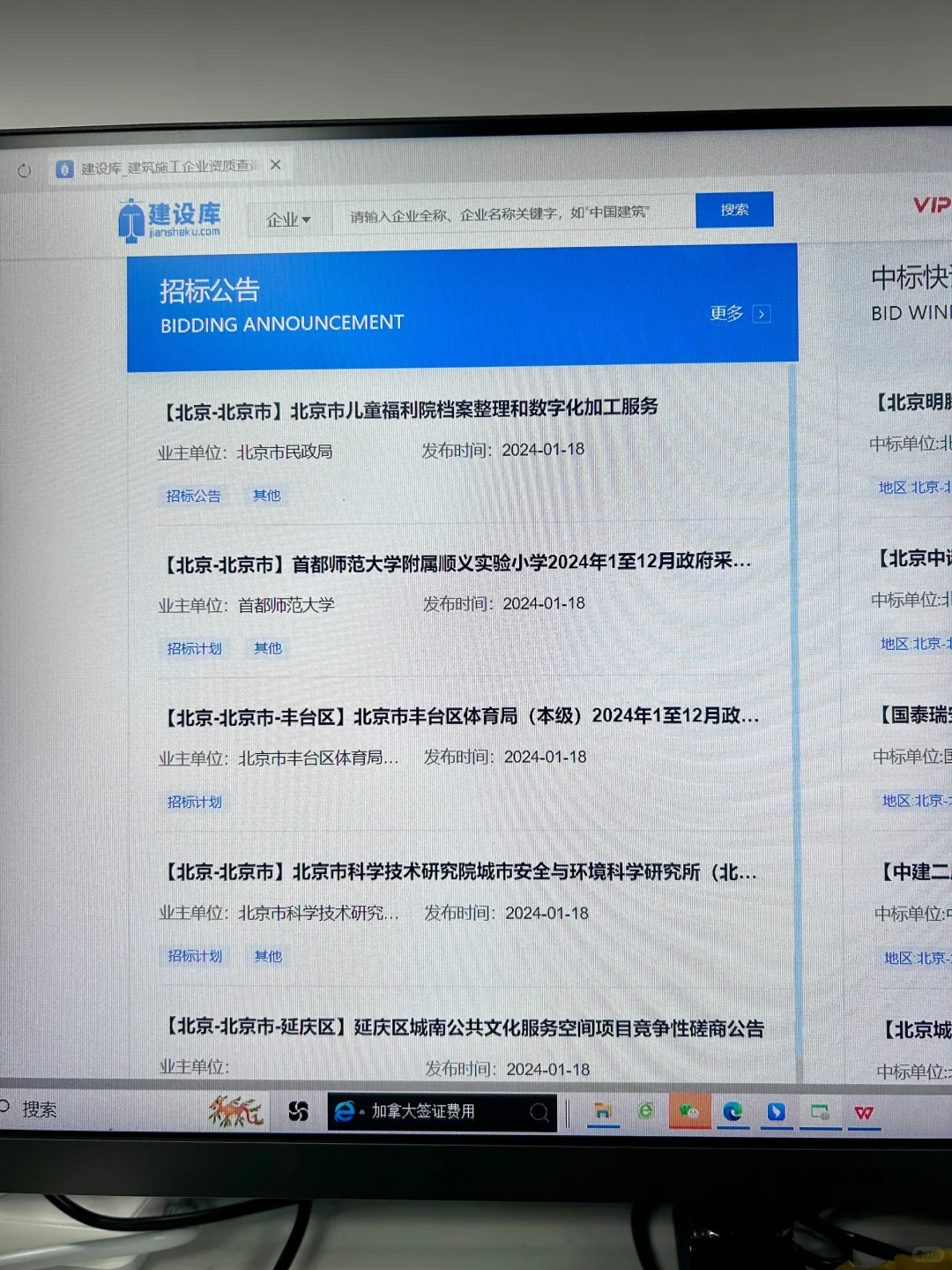Screen dimensions: 952x1270
Task: Expand 更多 for more bidding announcements
Action: point(734,313)
